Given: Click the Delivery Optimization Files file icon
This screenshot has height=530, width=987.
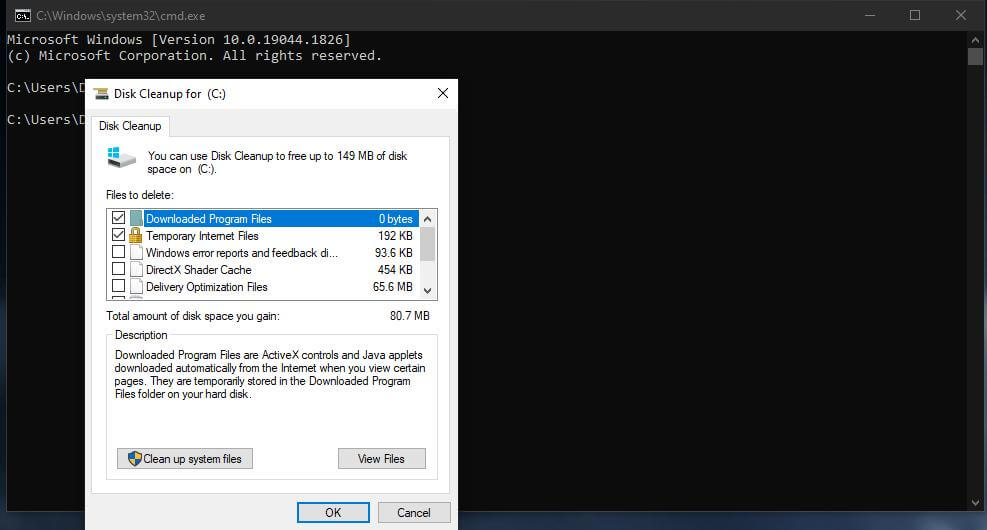Looking at the screenshot, I should coord(136,286).
